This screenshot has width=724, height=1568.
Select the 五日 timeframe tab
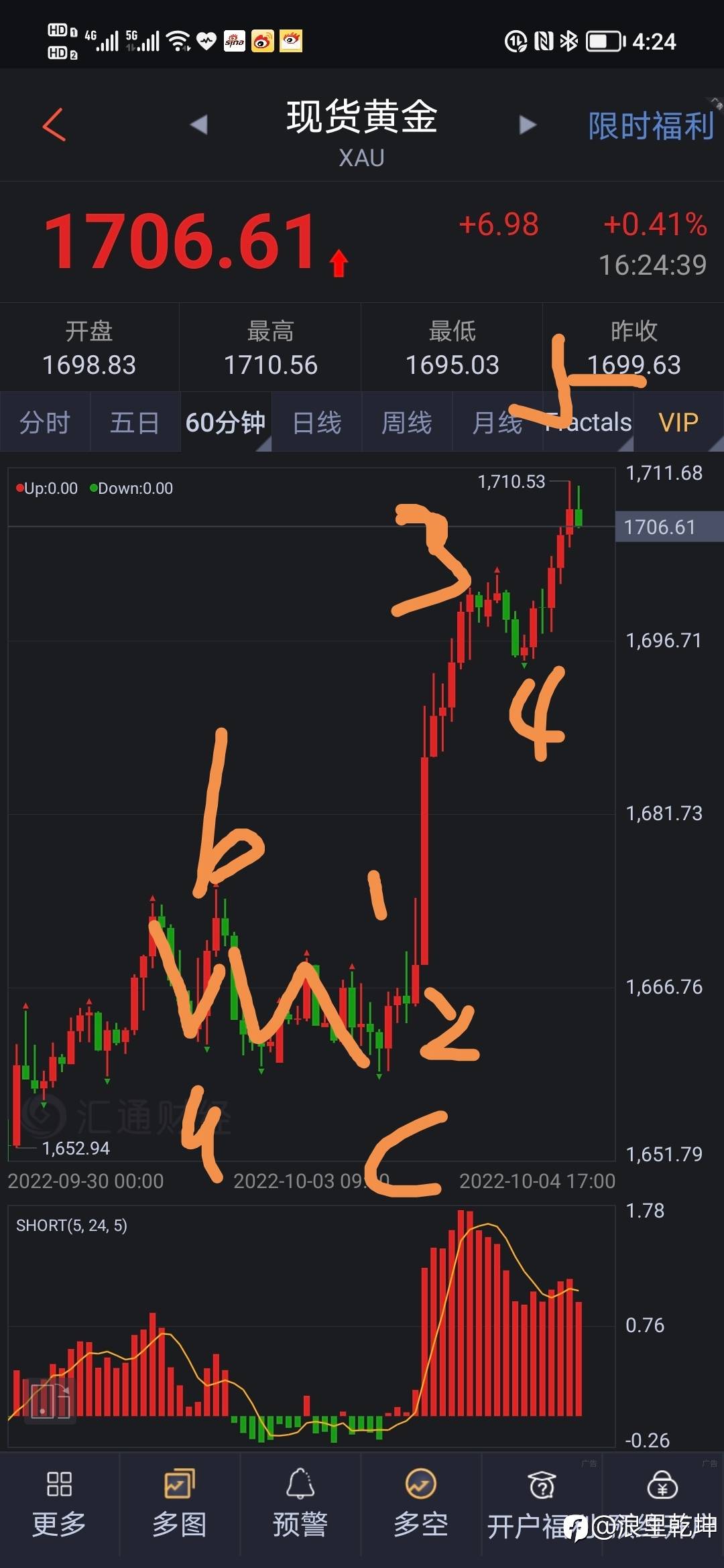pos(135,423)
